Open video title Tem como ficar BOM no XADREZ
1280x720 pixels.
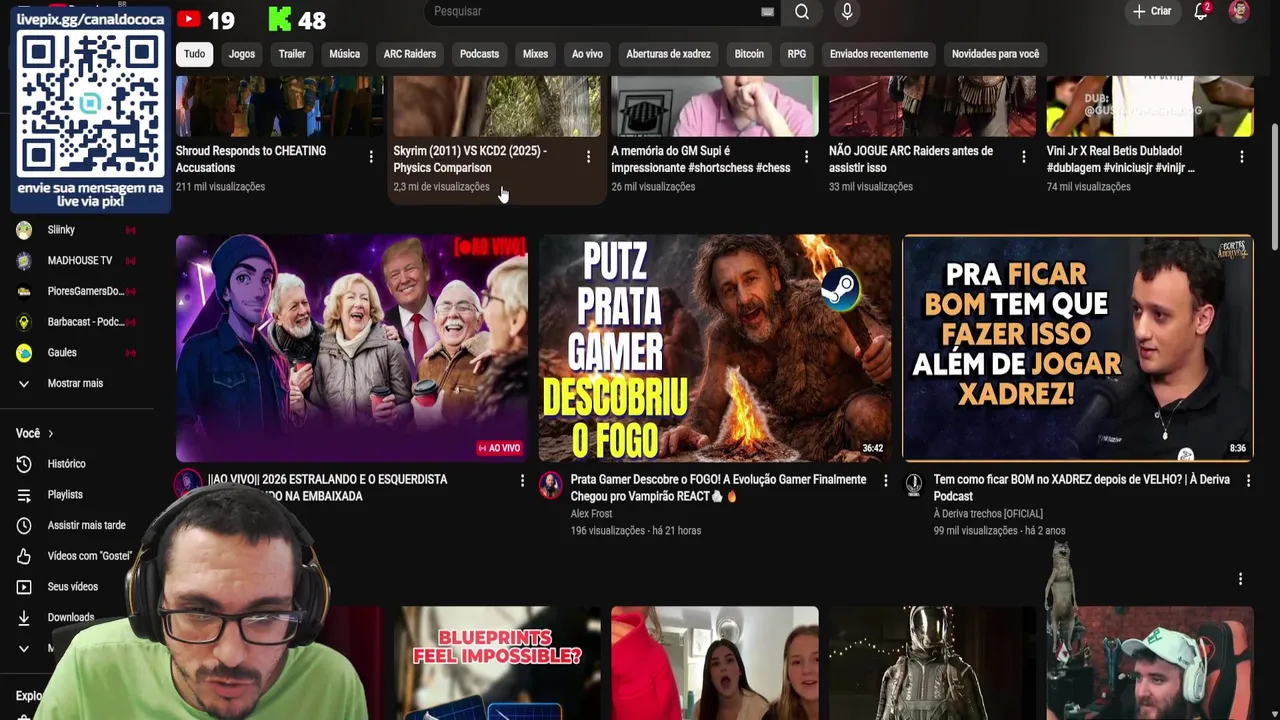click(x=1081, y=488)
